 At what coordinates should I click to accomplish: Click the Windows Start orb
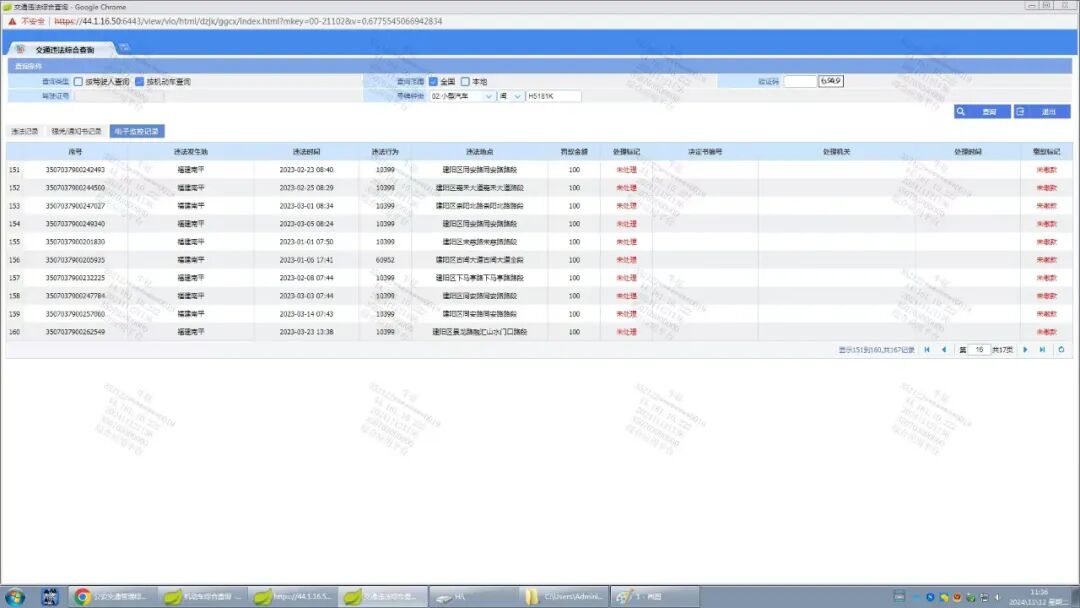[x=14, y=596]
